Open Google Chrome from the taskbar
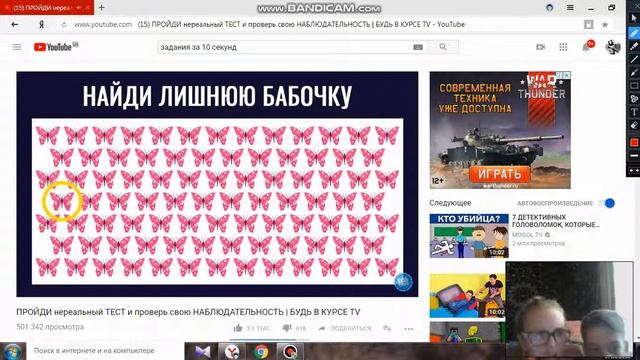Image resolution: width=640 pixels, height=360 pixels. 261,351
